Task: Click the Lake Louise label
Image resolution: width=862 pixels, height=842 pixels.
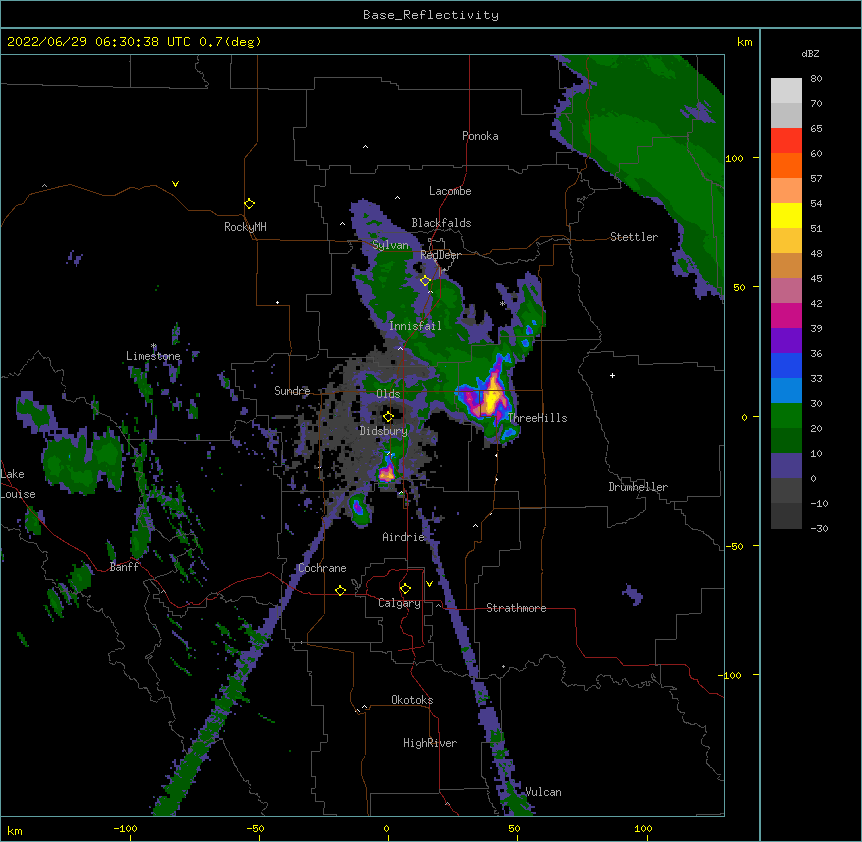Action: (x=17, y=484)
